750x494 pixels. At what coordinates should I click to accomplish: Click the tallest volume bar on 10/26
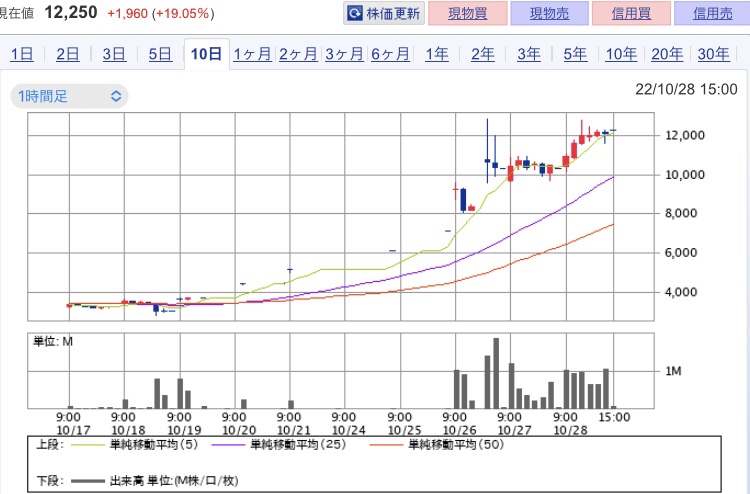(496, 373)
